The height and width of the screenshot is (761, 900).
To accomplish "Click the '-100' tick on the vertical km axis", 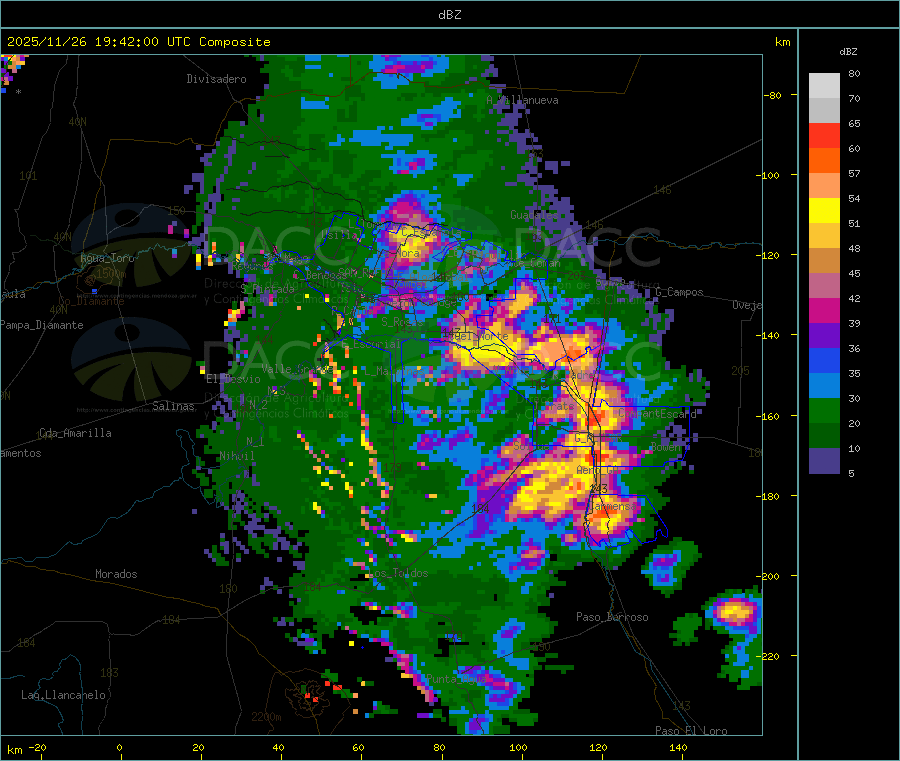I will tap(768, 176).
